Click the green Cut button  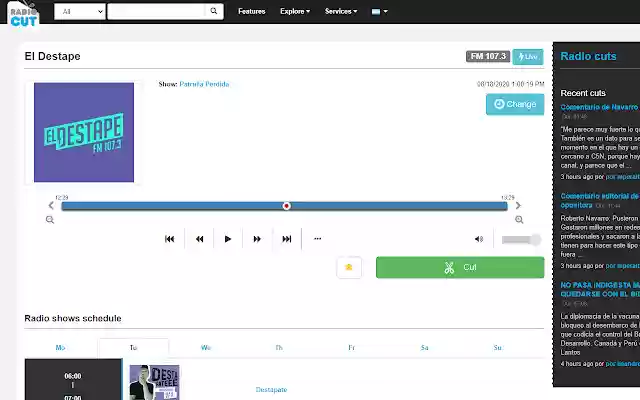tap(460, 267)
